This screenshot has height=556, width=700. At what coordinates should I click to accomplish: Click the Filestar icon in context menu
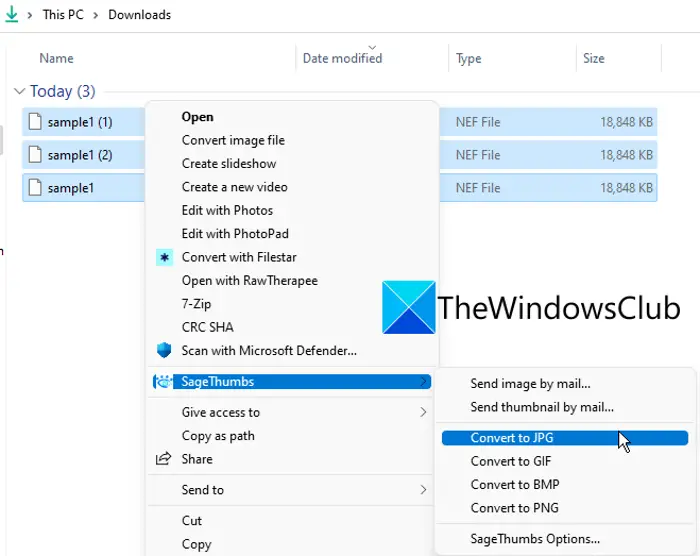(x=165, y=257)
